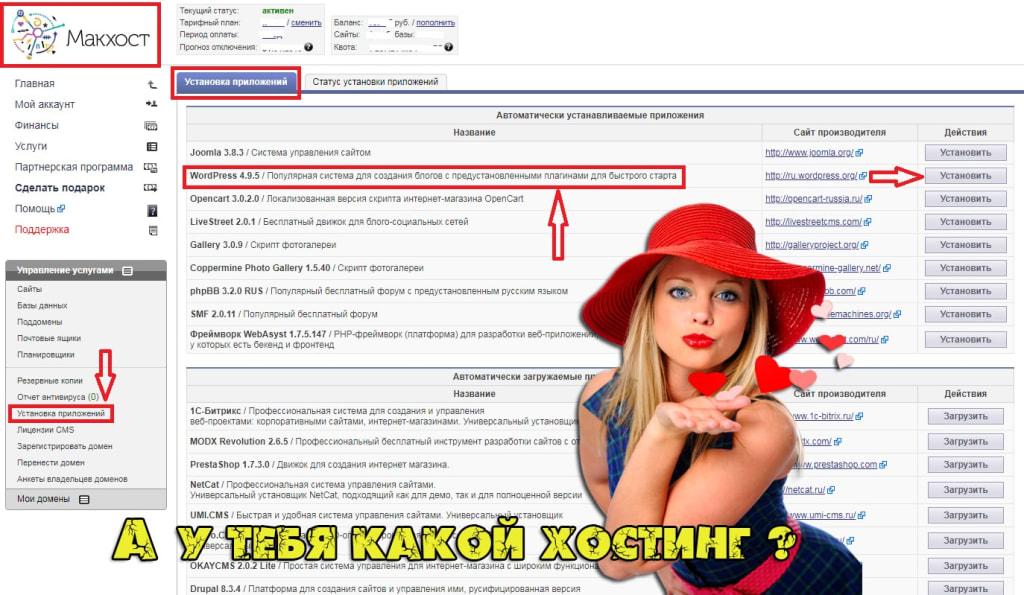Click Установить for WordPress 4.9.5
1024x595 pixels.
pyautogui.click(x=964, y=175)
